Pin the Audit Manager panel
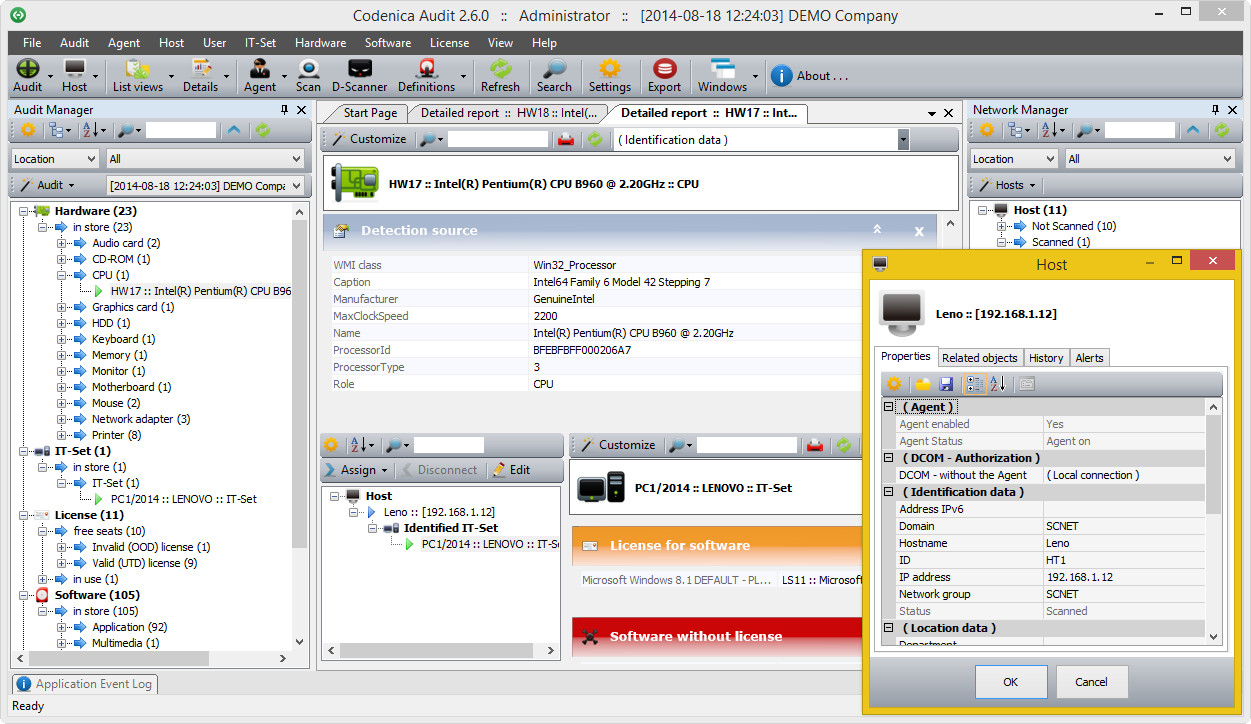Image resolution: width=1251 pixels, height=724 pixels. point(285,110)
